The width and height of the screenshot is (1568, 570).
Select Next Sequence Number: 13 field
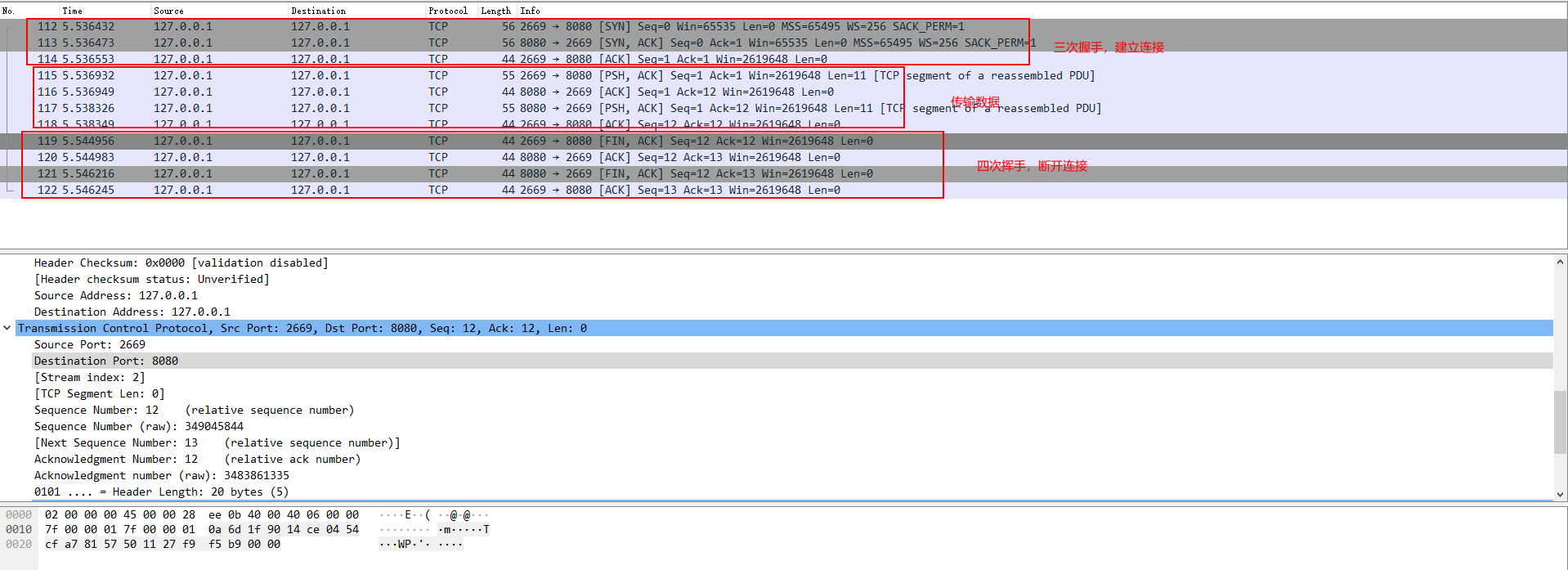[x=217, y=442]
